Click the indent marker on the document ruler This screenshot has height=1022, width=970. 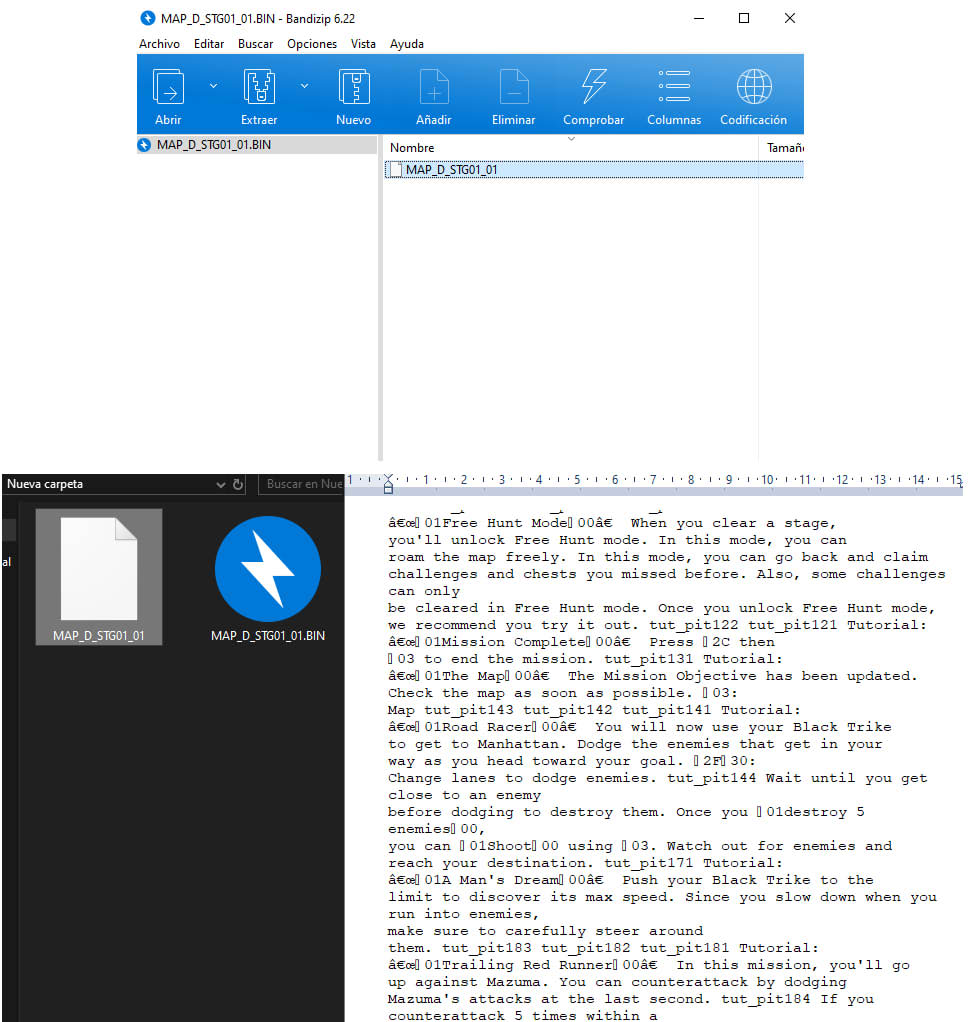tap(389, 484)
